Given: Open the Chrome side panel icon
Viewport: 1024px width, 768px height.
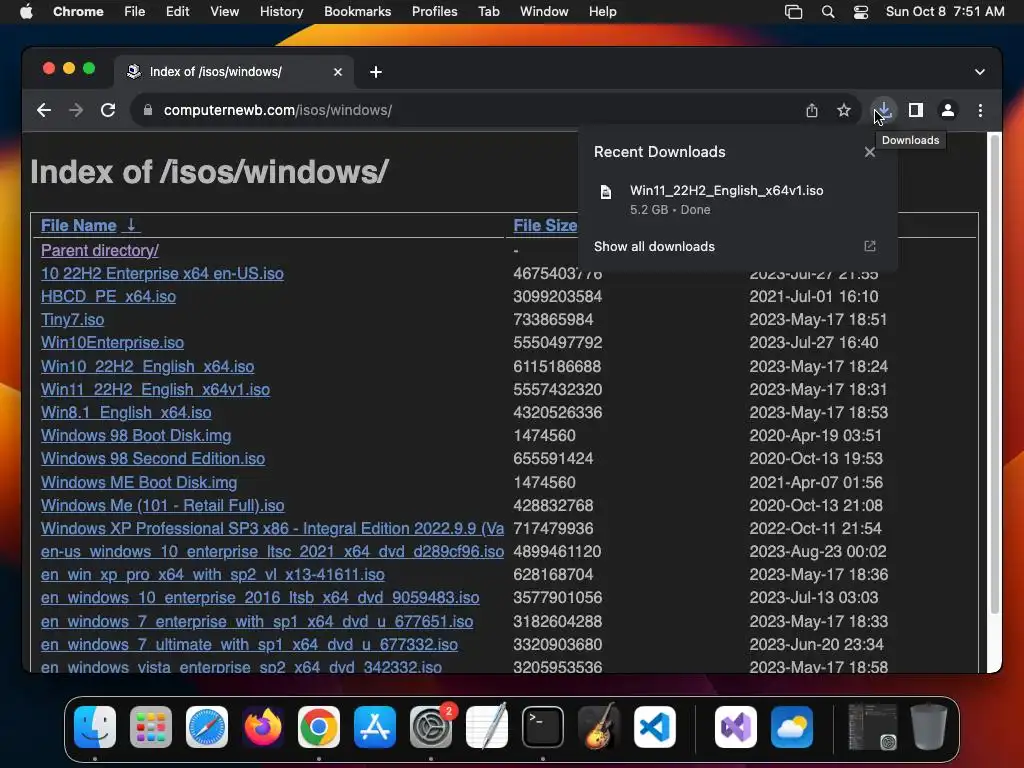Looking at the screenshot, I should click(x=916, y=110).
